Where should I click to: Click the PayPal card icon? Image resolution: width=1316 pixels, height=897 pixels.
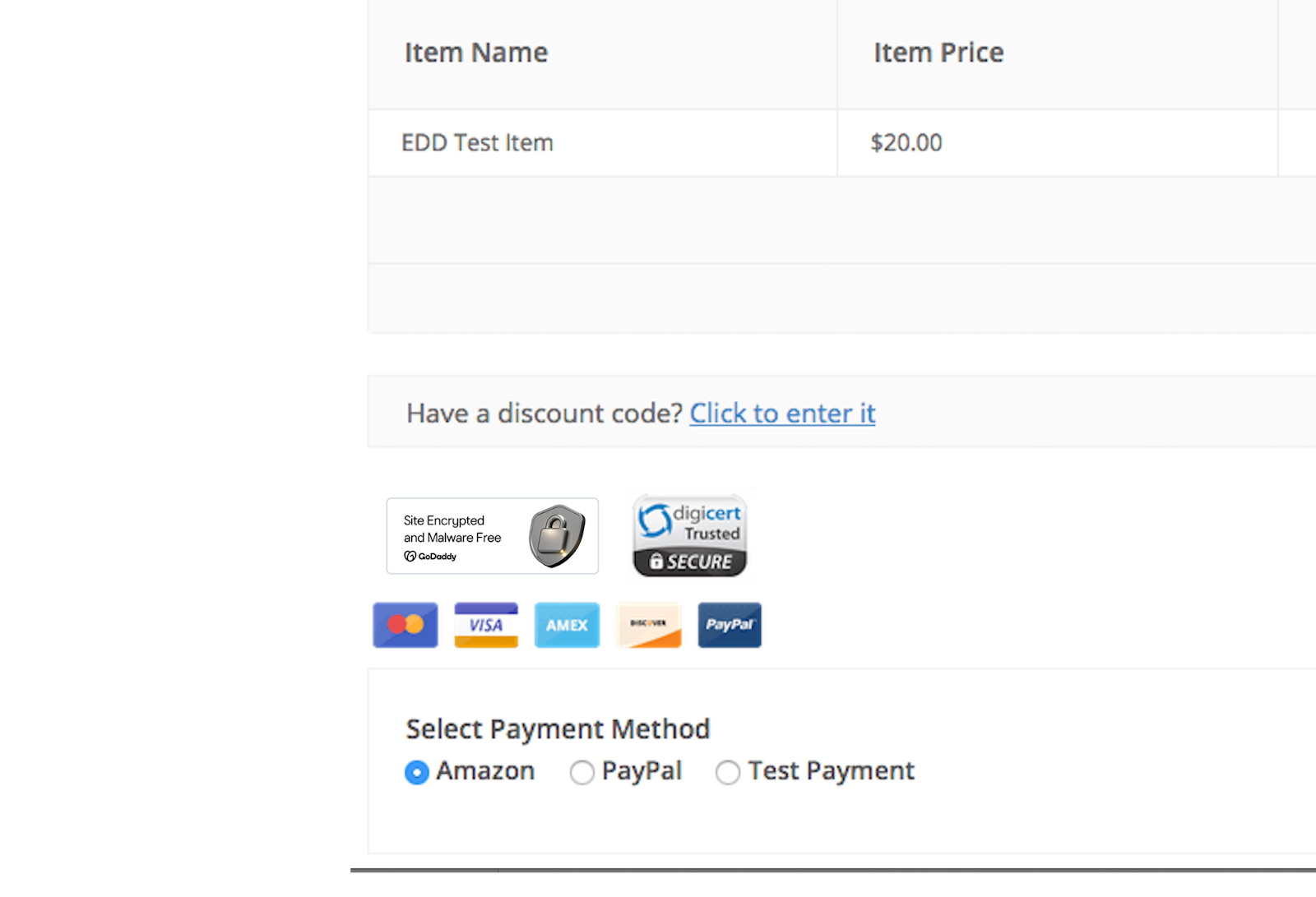click(x=729, y=625)
